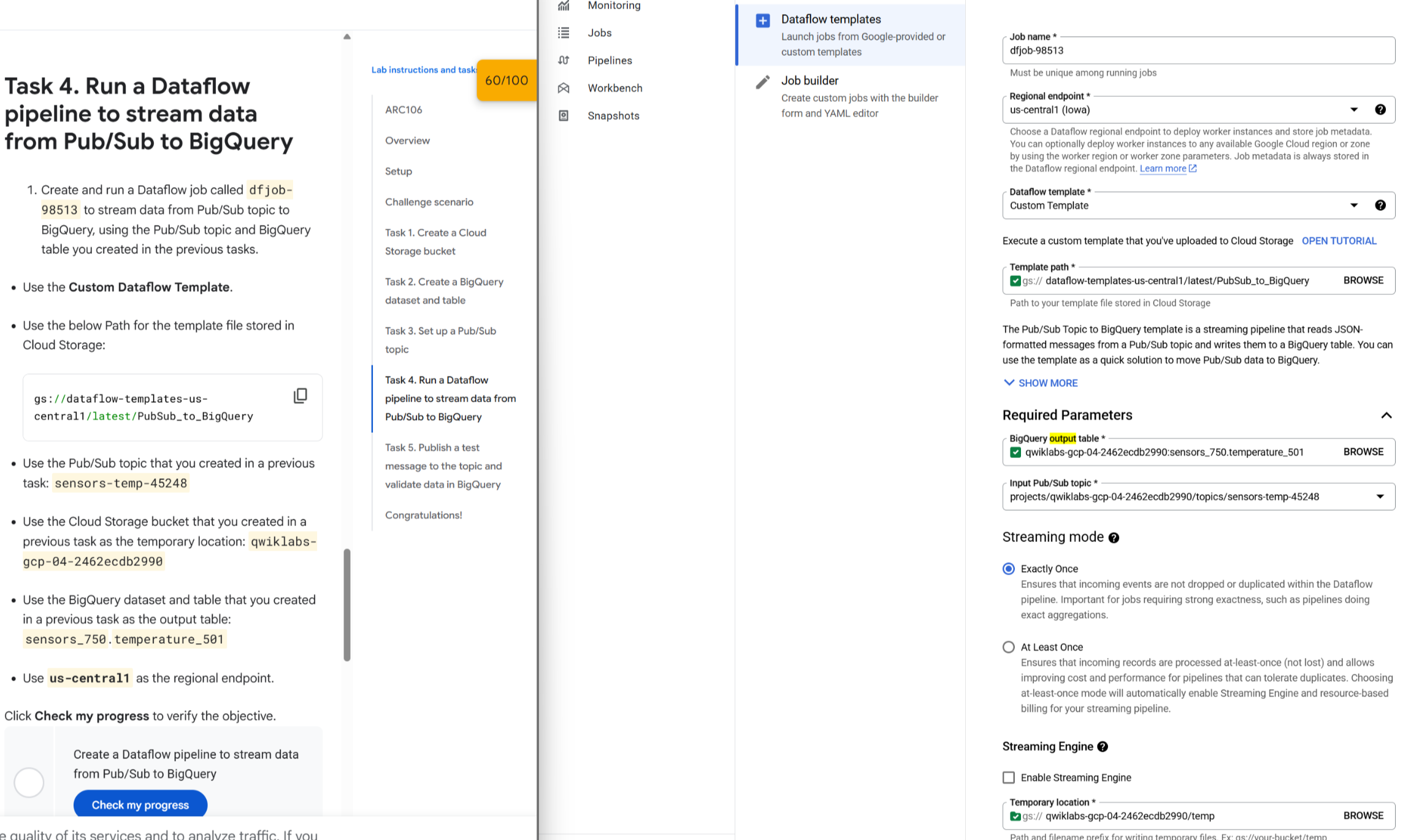1411x840 pixels.
Task: Select the At Least Once radio button
Action: pyautogui.click(x=1008, y=647)
